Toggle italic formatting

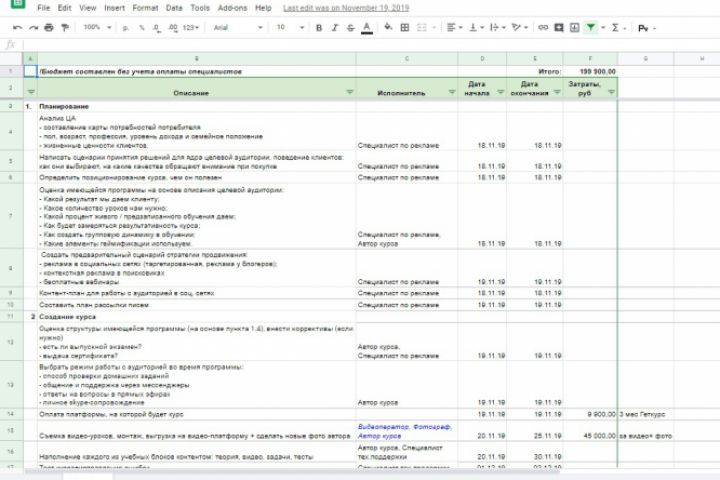tap(335, 28)
